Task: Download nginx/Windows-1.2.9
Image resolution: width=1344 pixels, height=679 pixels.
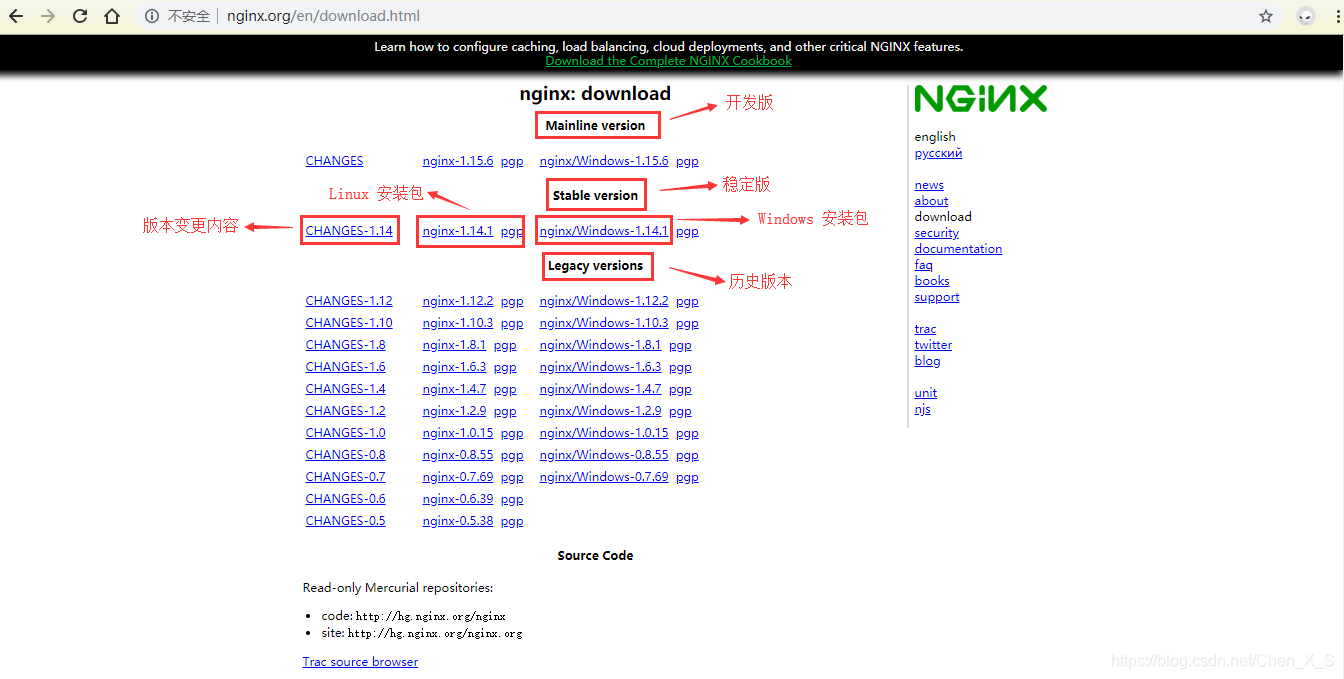Action: (x=600, y=411)
